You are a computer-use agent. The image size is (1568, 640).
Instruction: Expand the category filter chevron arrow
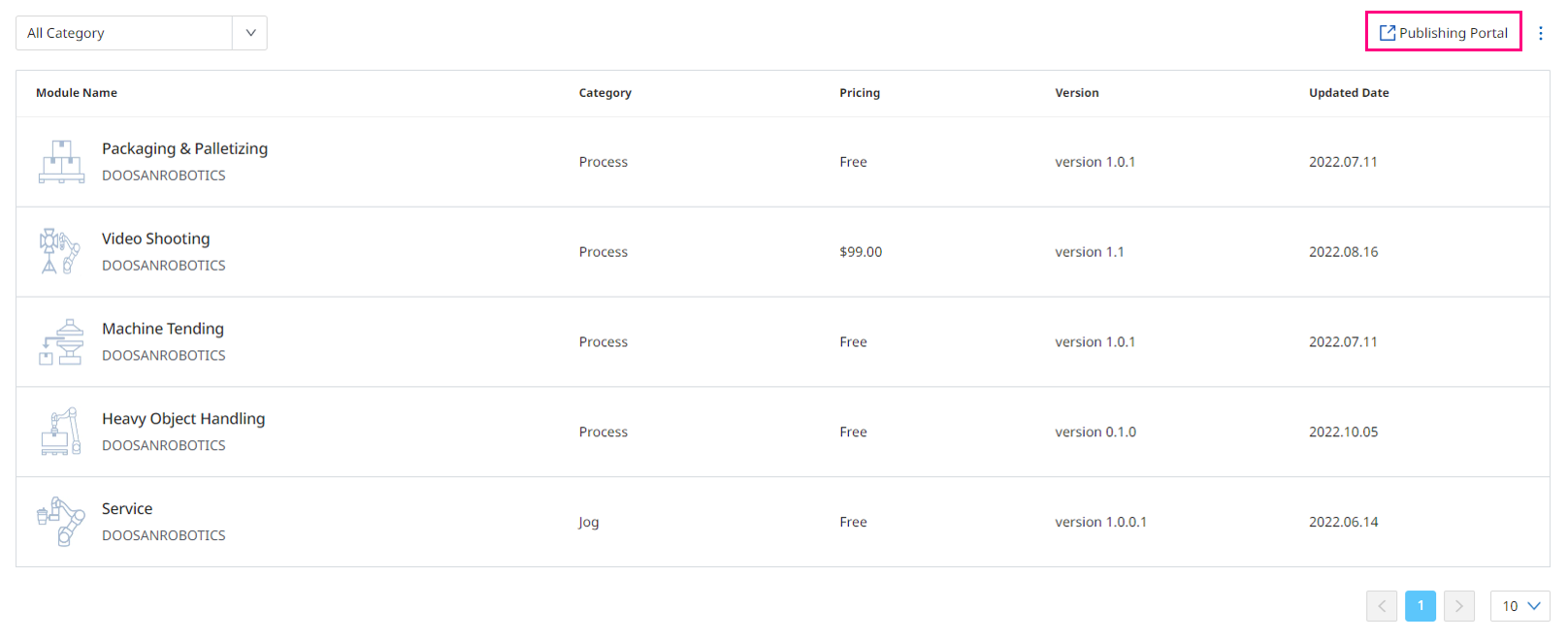click(250, 33)
